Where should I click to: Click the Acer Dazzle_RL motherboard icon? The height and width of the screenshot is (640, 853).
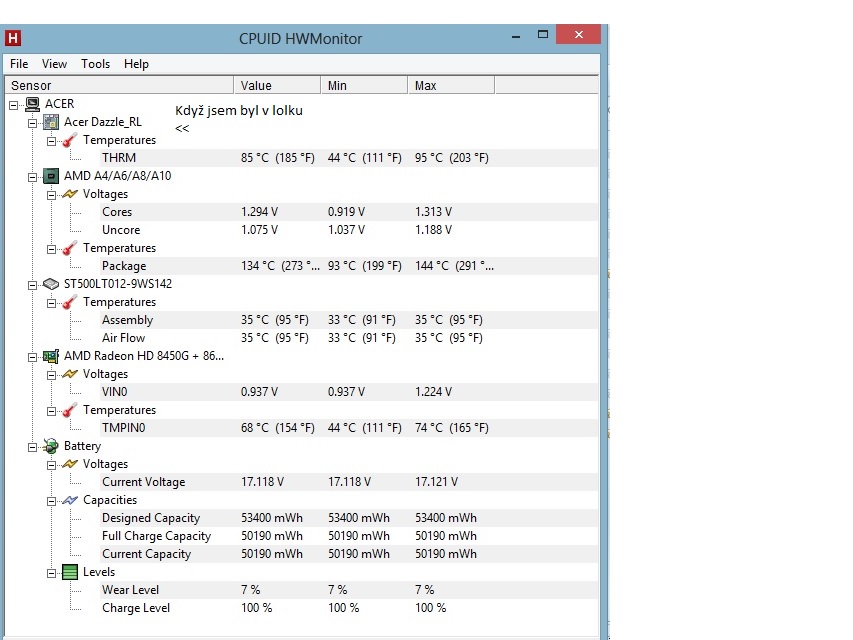51,122
